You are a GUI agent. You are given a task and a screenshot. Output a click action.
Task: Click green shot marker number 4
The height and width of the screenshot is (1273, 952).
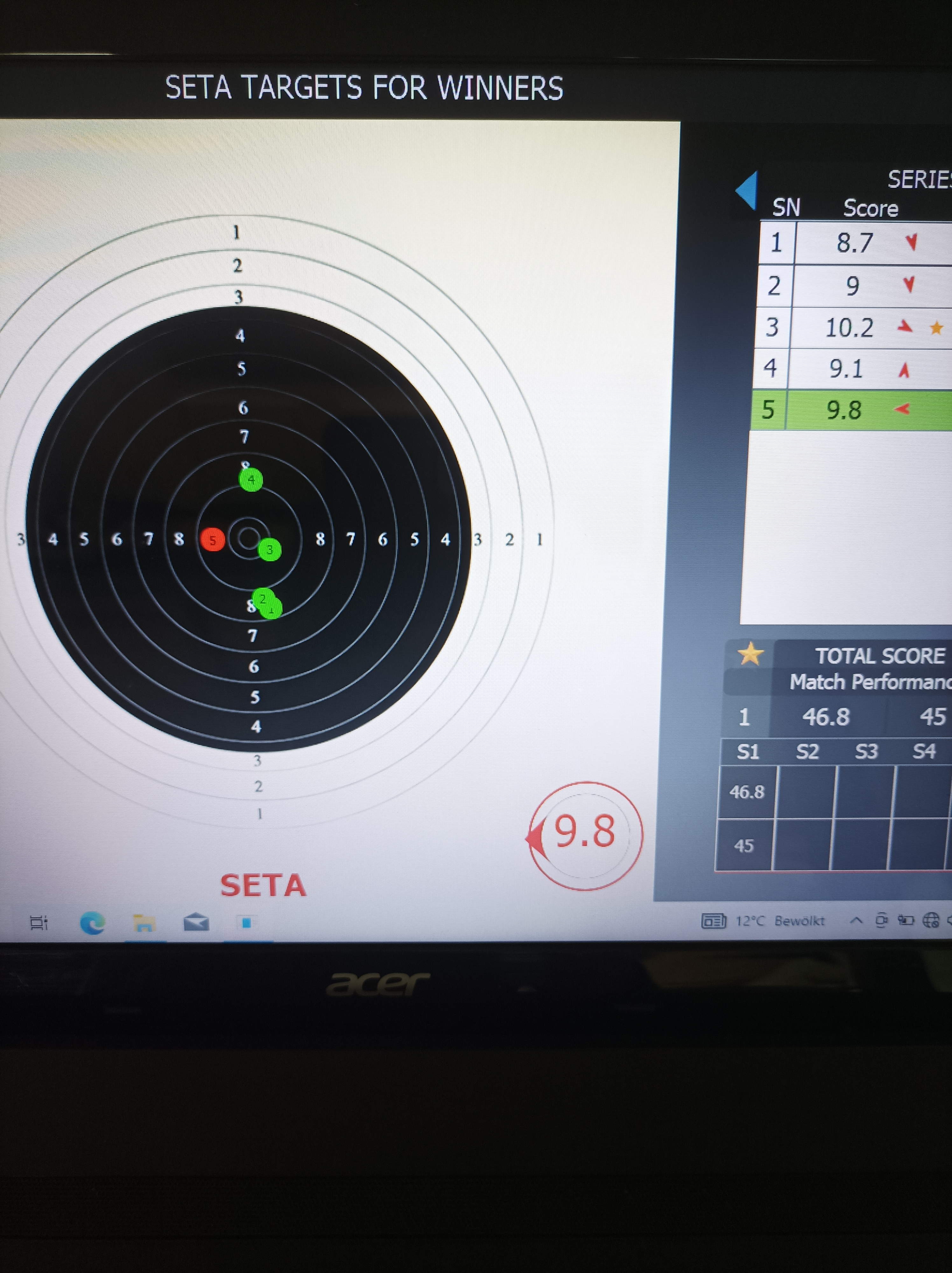click(251, 479)
